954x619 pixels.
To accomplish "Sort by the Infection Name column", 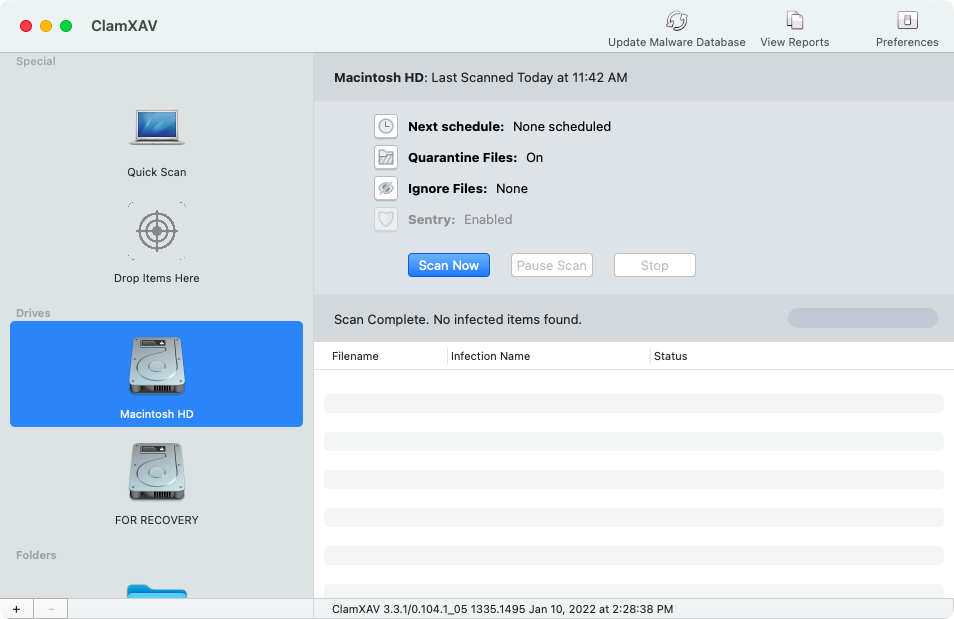I will coord(491,356).
